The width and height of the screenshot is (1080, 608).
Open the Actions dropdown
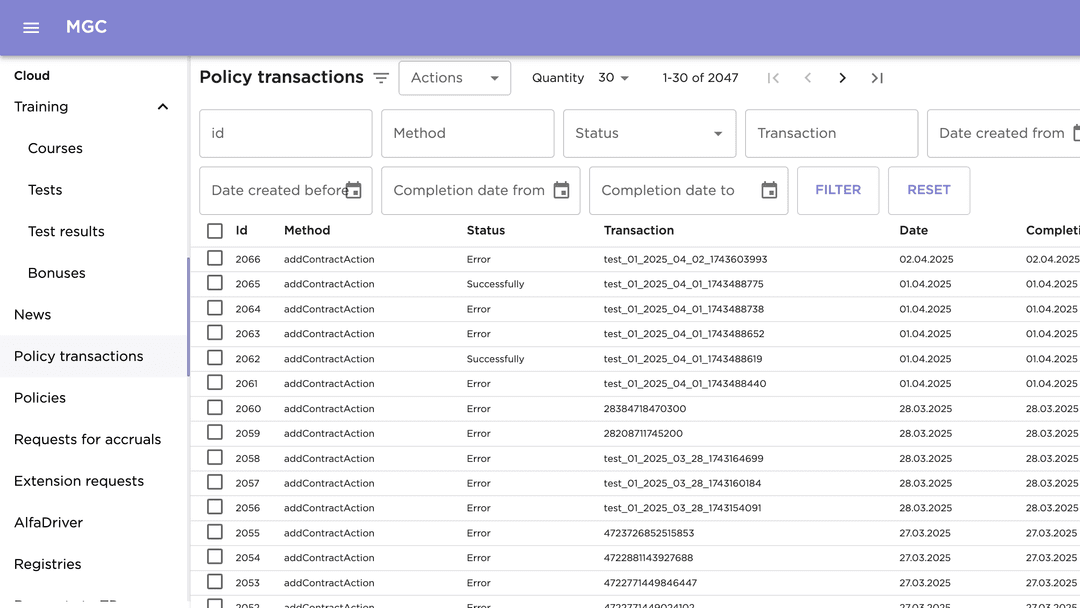click(454, 78)
